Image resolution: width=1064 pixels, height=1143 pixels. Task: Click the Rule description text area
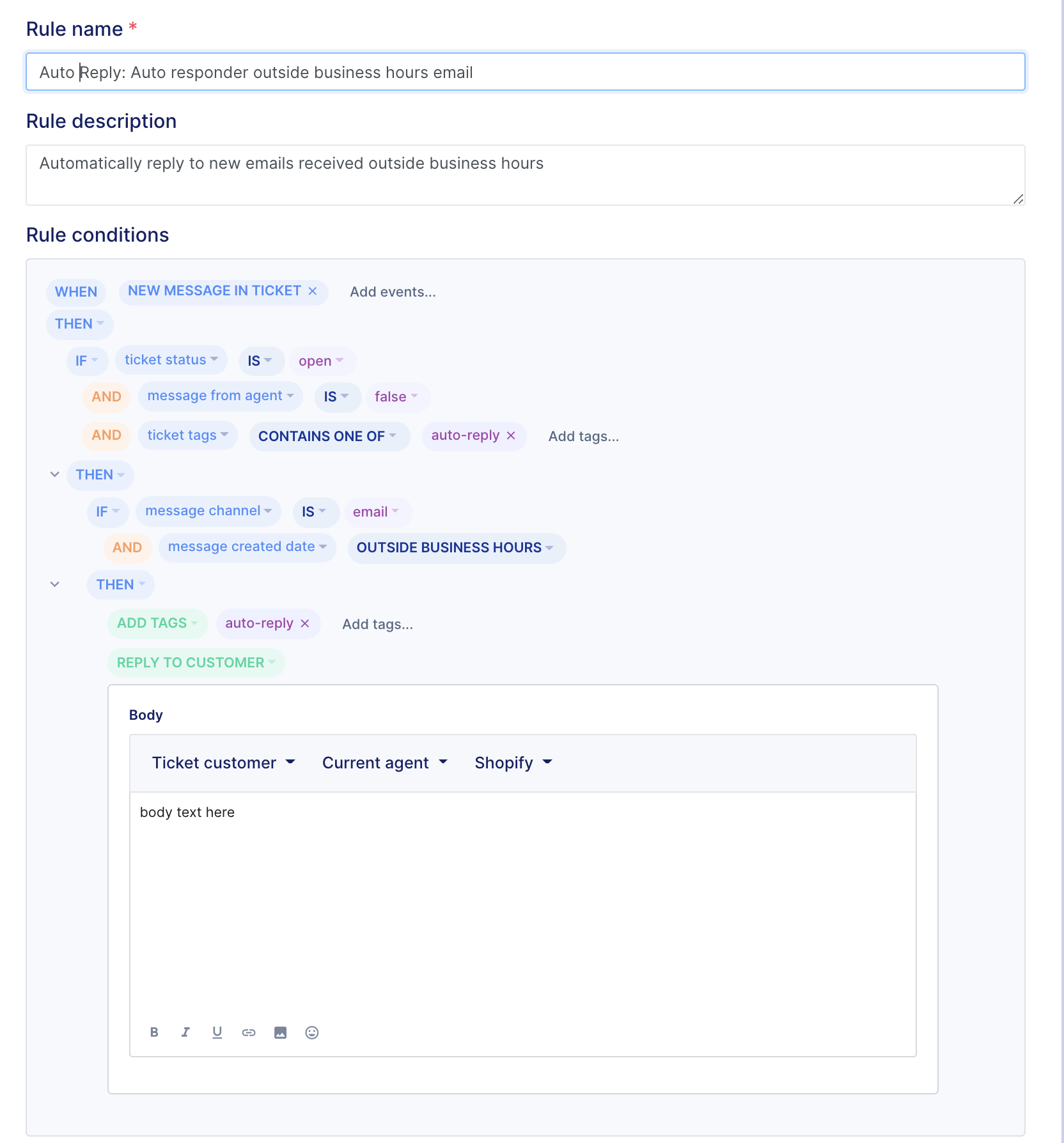[x=526, y=175]
